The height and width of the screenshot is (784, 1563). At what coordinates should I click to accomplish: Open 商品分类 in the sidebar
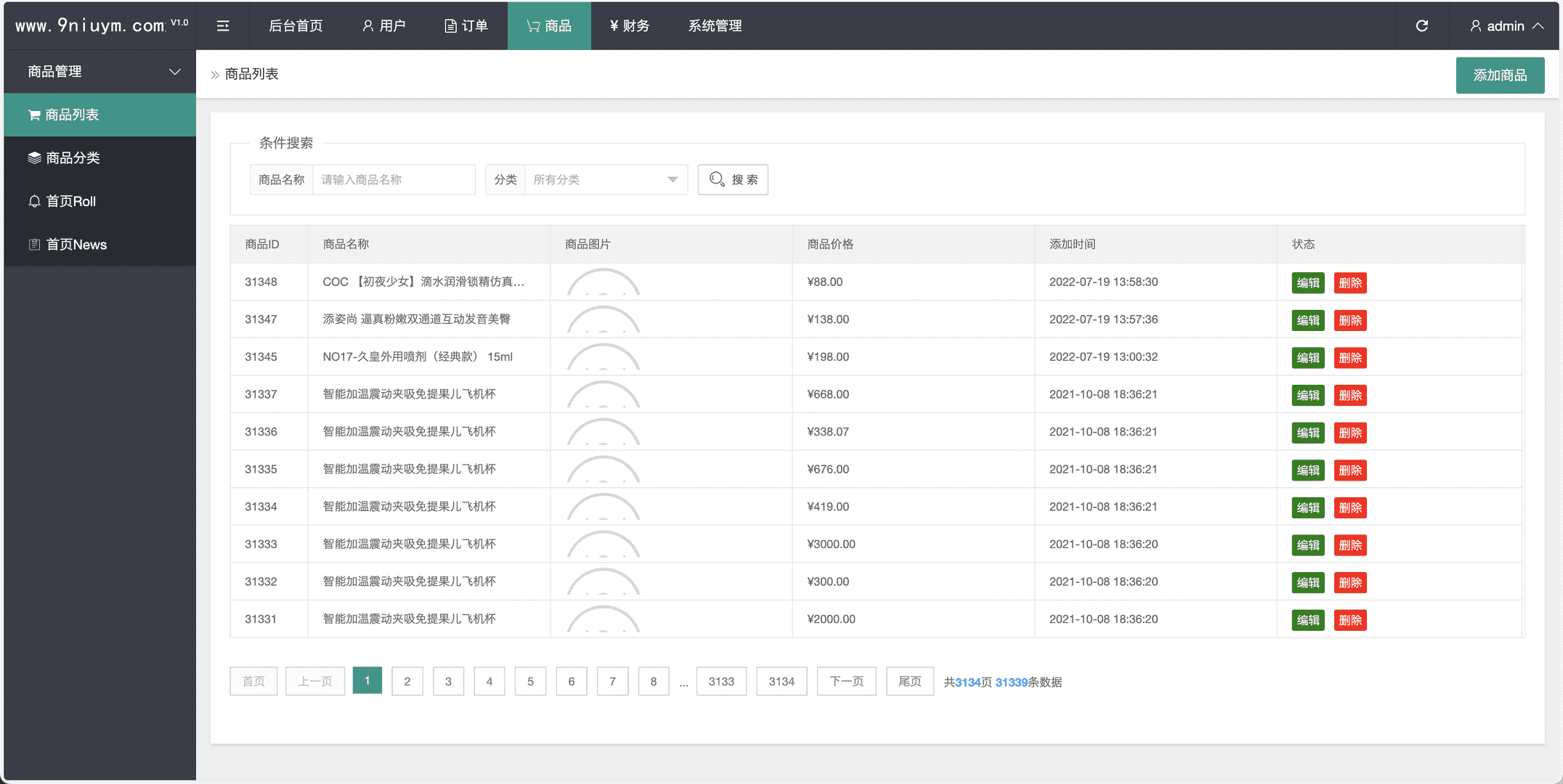pyautogui.click(x=100, y=158)
